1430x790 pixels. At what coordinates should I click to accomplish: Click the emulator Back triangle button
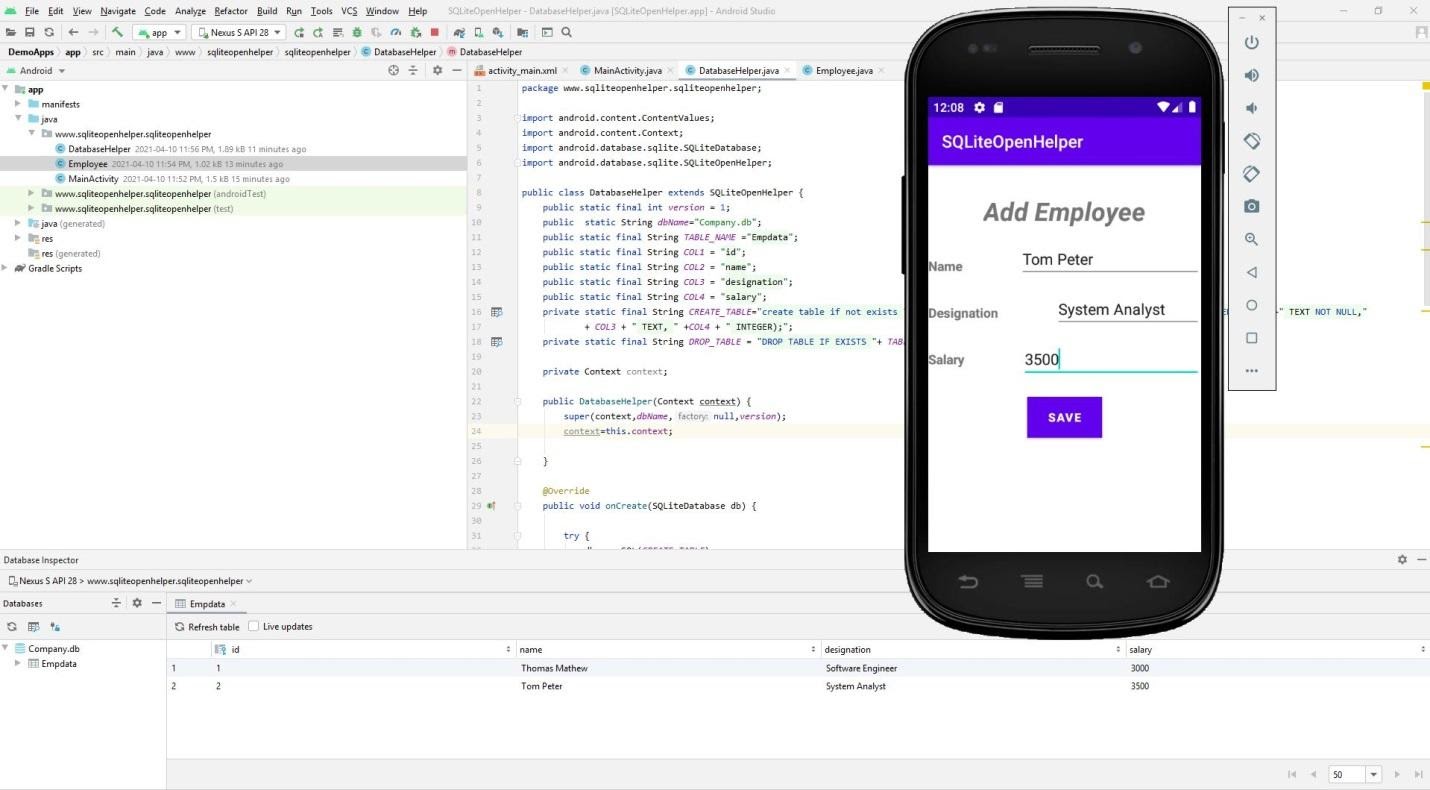1251,272
